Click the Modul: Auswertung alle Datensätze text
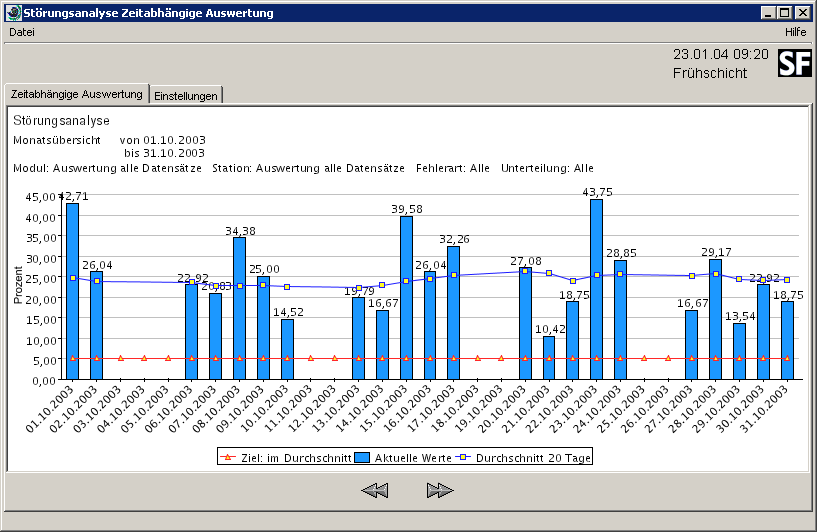817x532 pixels. (x=107, y=168)
